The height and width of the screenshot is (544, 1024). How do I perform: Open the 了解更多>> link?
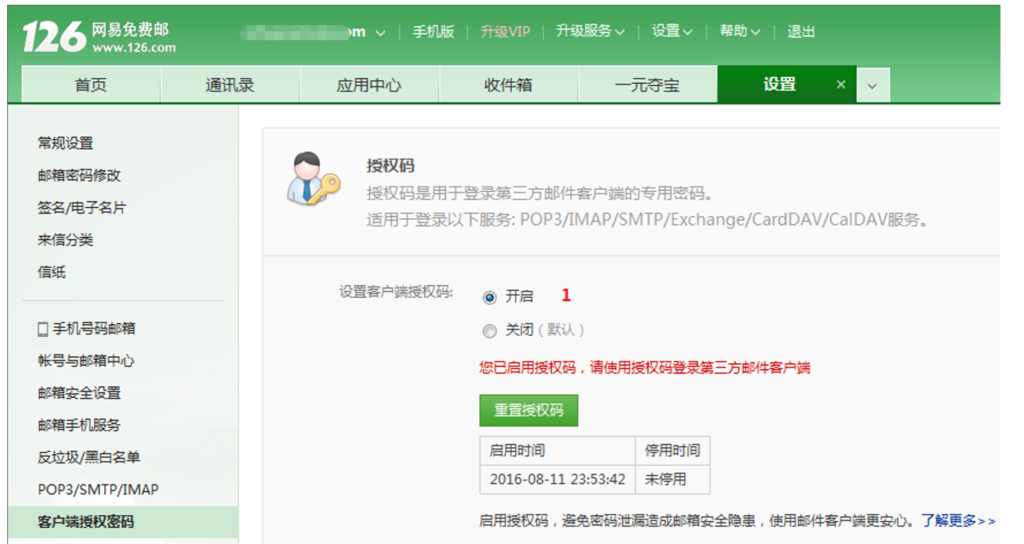[x=958, y=520]
